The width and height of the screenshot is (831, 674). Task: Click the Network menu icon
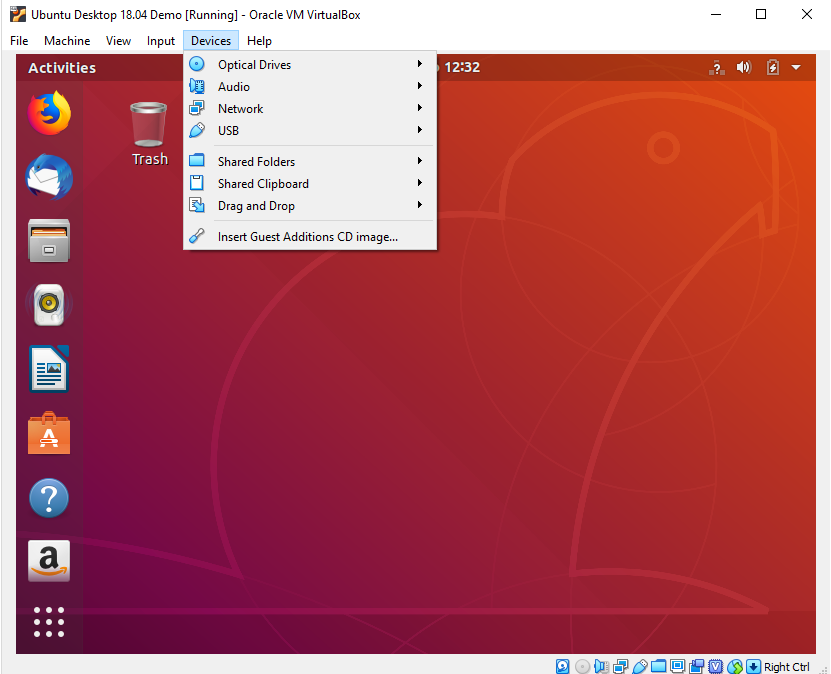(197, 108)
